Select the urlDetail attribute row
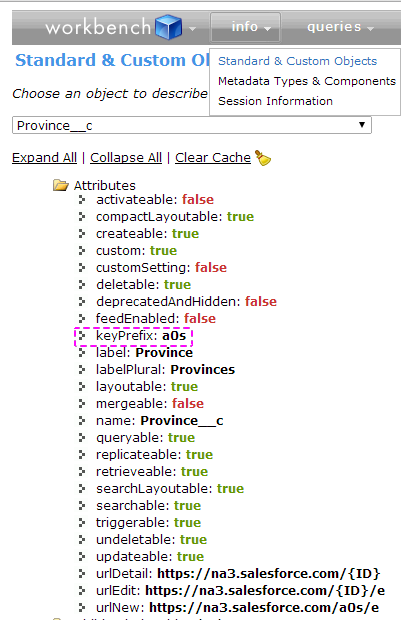 click(238, 573)
